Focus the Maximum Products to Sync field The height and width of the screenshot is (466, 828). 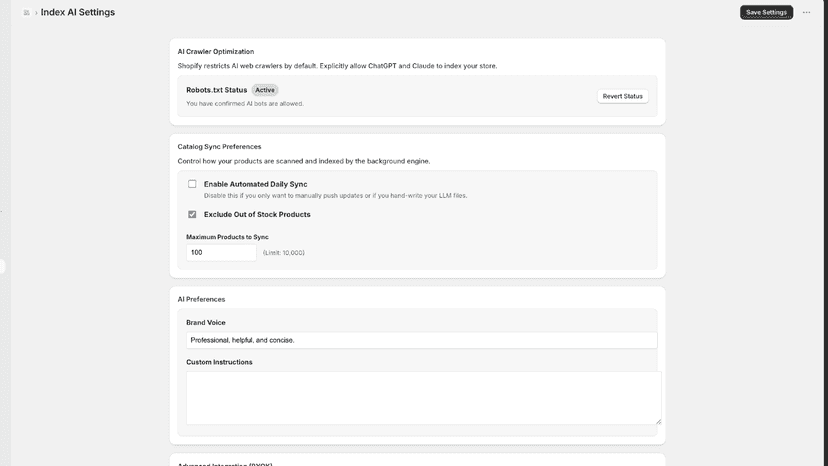point(221,253)
